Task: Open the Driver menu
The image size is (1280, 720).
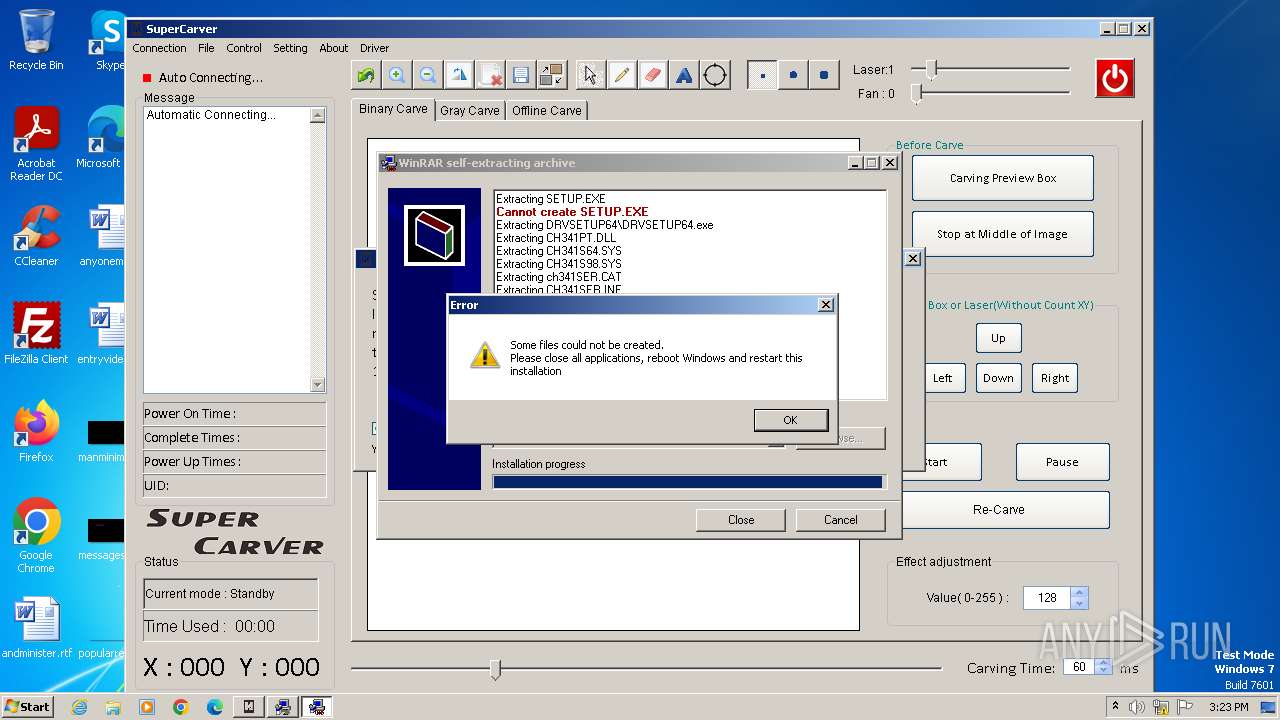Action: coord(375,48)
